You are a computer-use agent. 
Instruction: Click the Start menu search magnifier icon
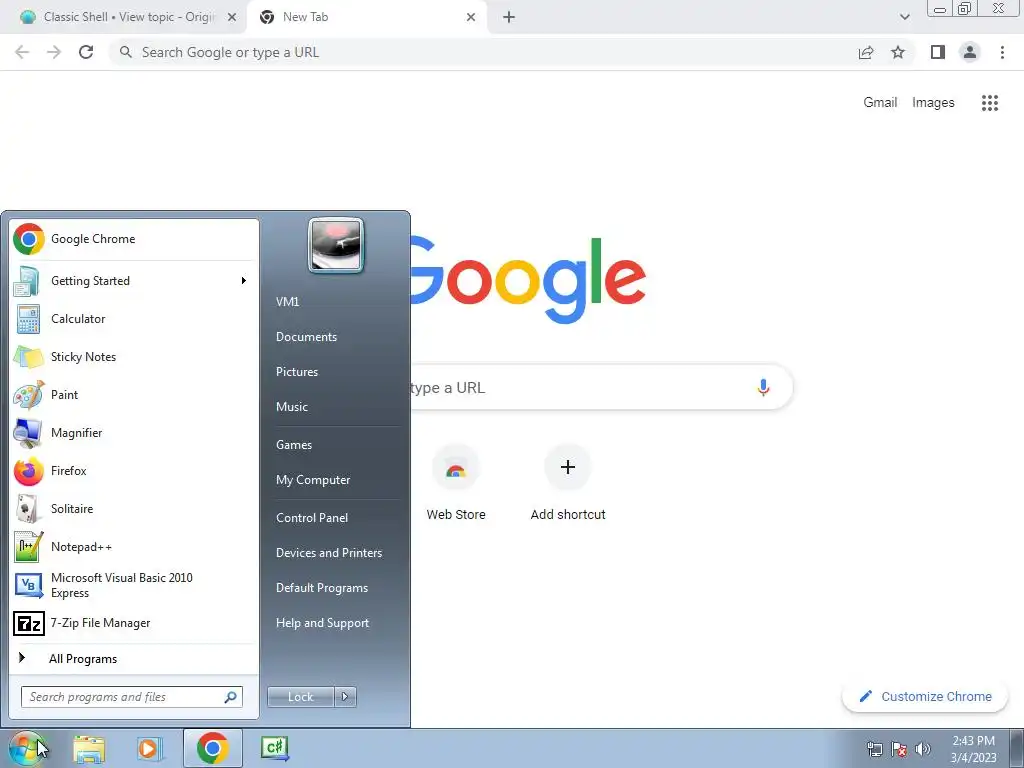[231, 697]
